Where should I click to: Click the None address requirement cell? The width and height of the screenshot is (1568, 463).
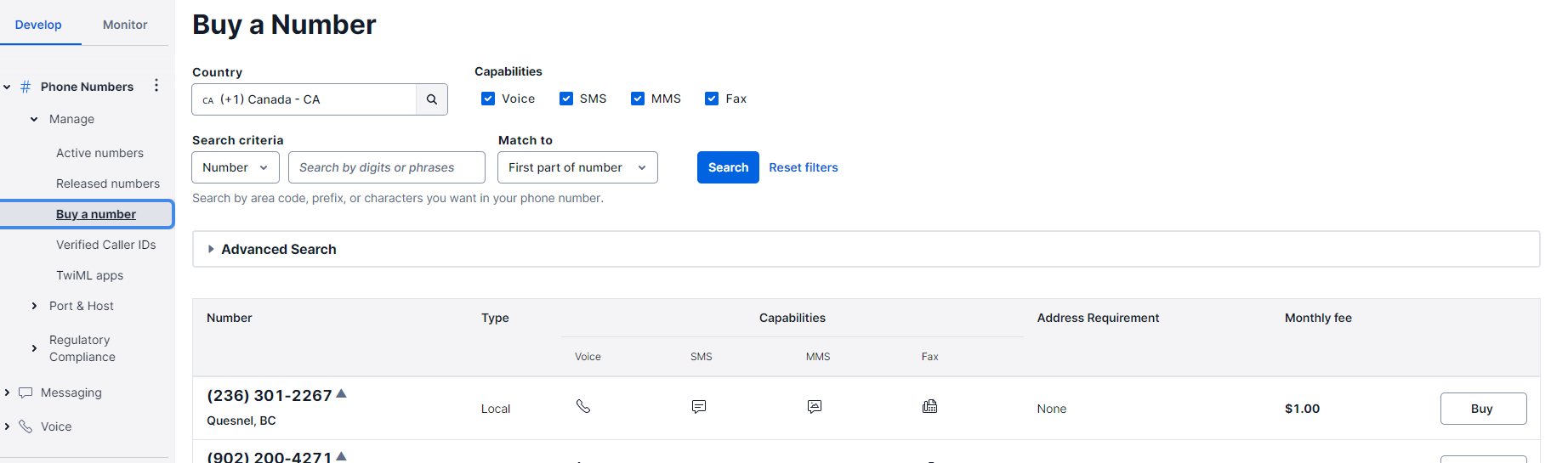click(x=1051, y=409)
